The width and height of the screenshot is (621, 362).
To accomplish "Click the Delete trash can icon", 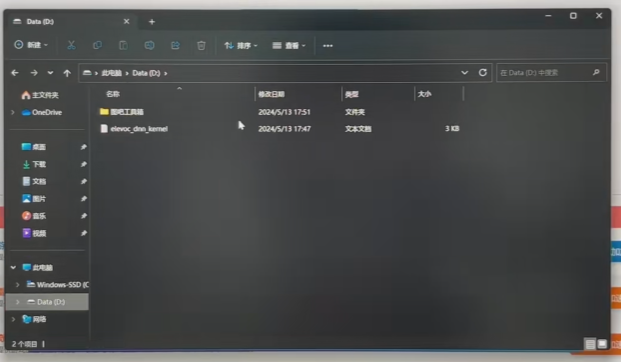I will coord(201,45).
